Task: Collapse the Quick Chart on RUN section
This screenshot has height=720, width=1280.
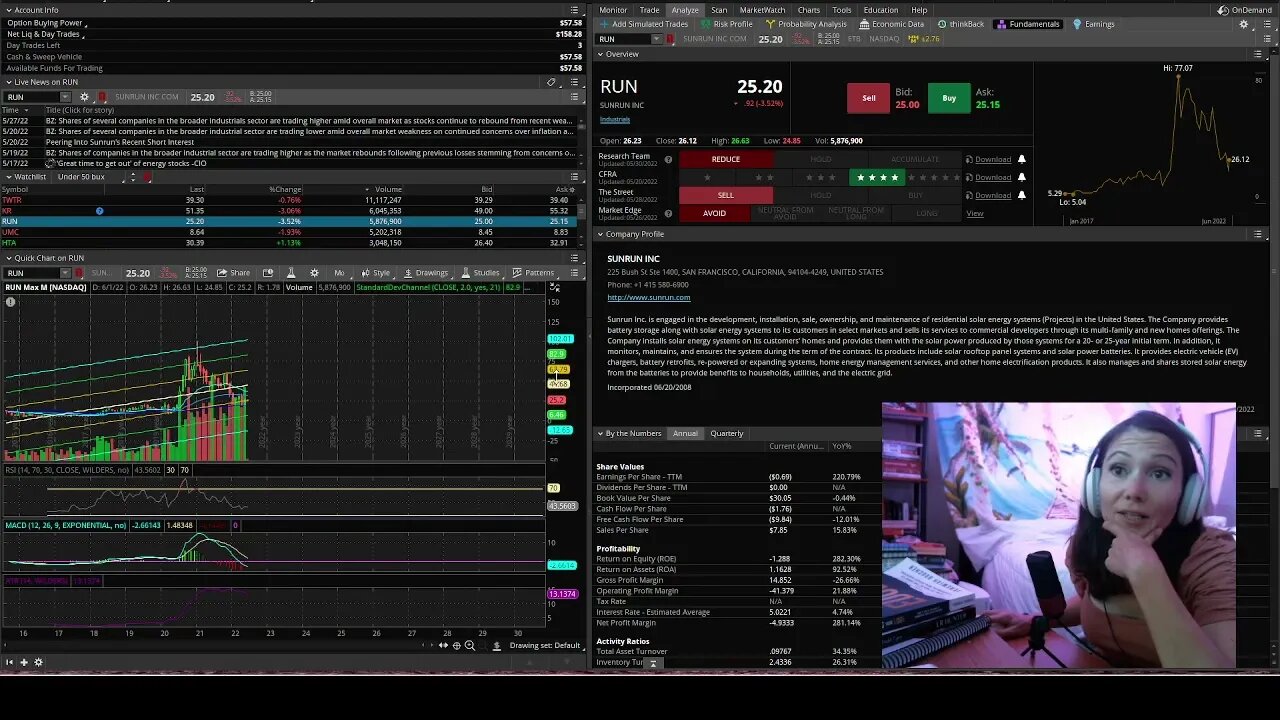Action: pos(9,258)
